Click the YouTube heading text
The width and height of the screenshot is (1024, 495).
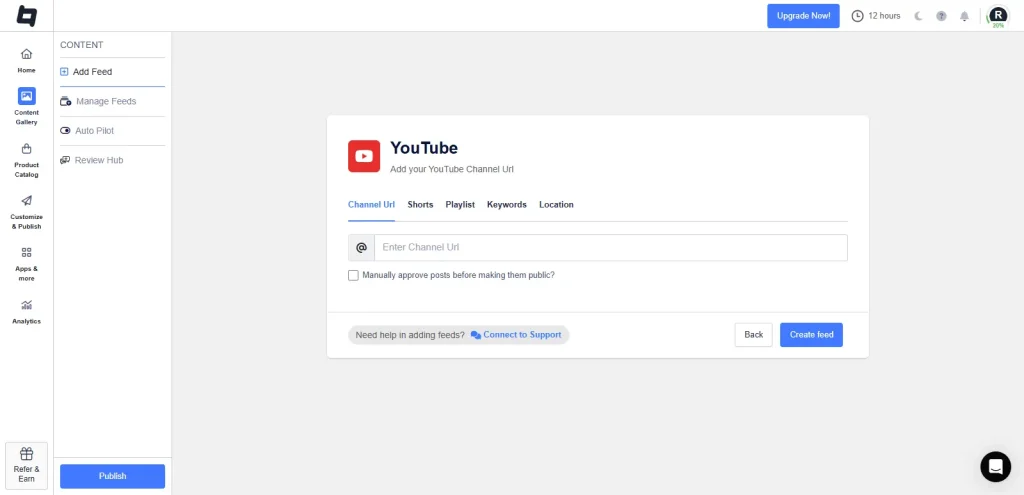point(424,148)
